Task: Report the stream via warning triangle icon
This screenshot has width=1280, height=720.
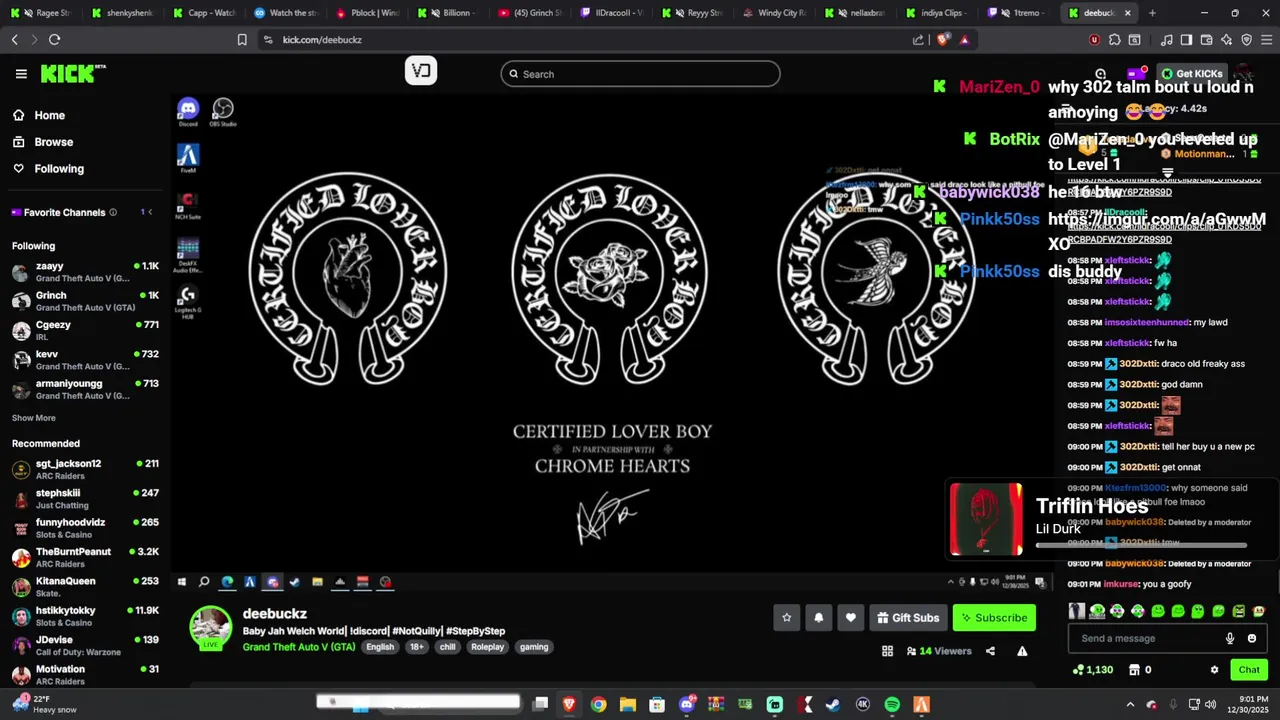Action: click(1022, 651)
